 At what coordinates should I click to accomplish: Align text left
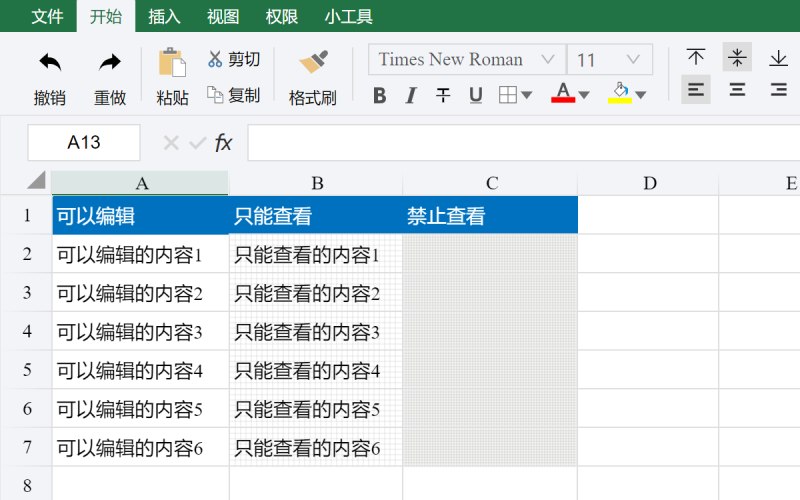click(x=696, y=90)
